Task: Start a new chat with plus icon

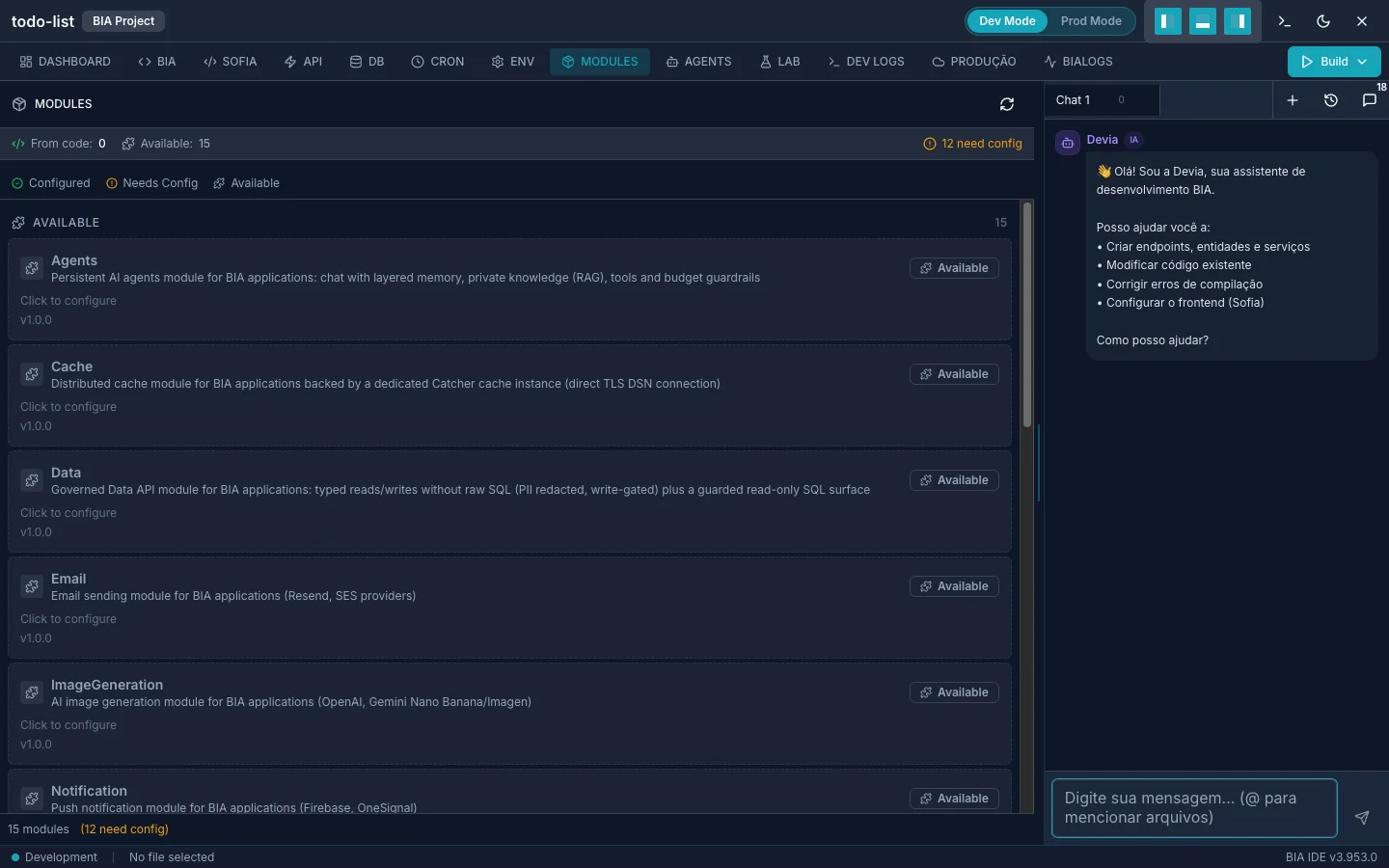Action: coord(1293,100)
